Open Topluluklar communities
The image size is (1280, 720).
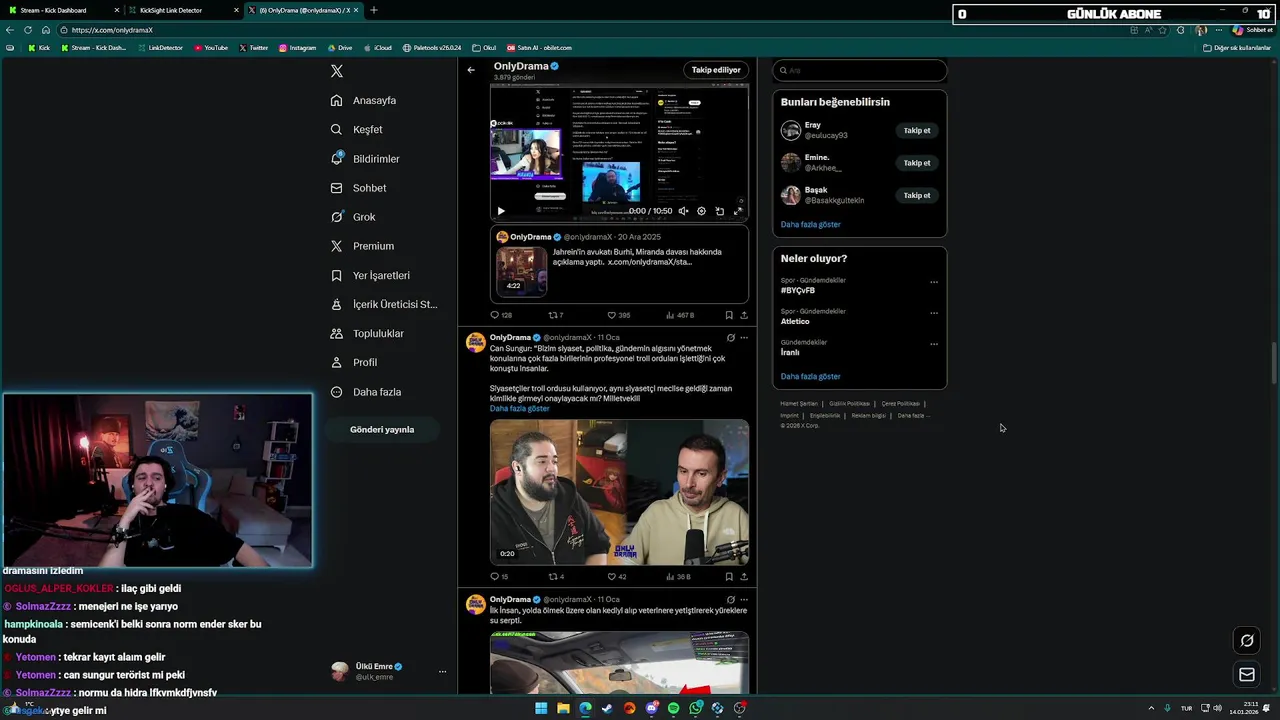click(367, 333)
